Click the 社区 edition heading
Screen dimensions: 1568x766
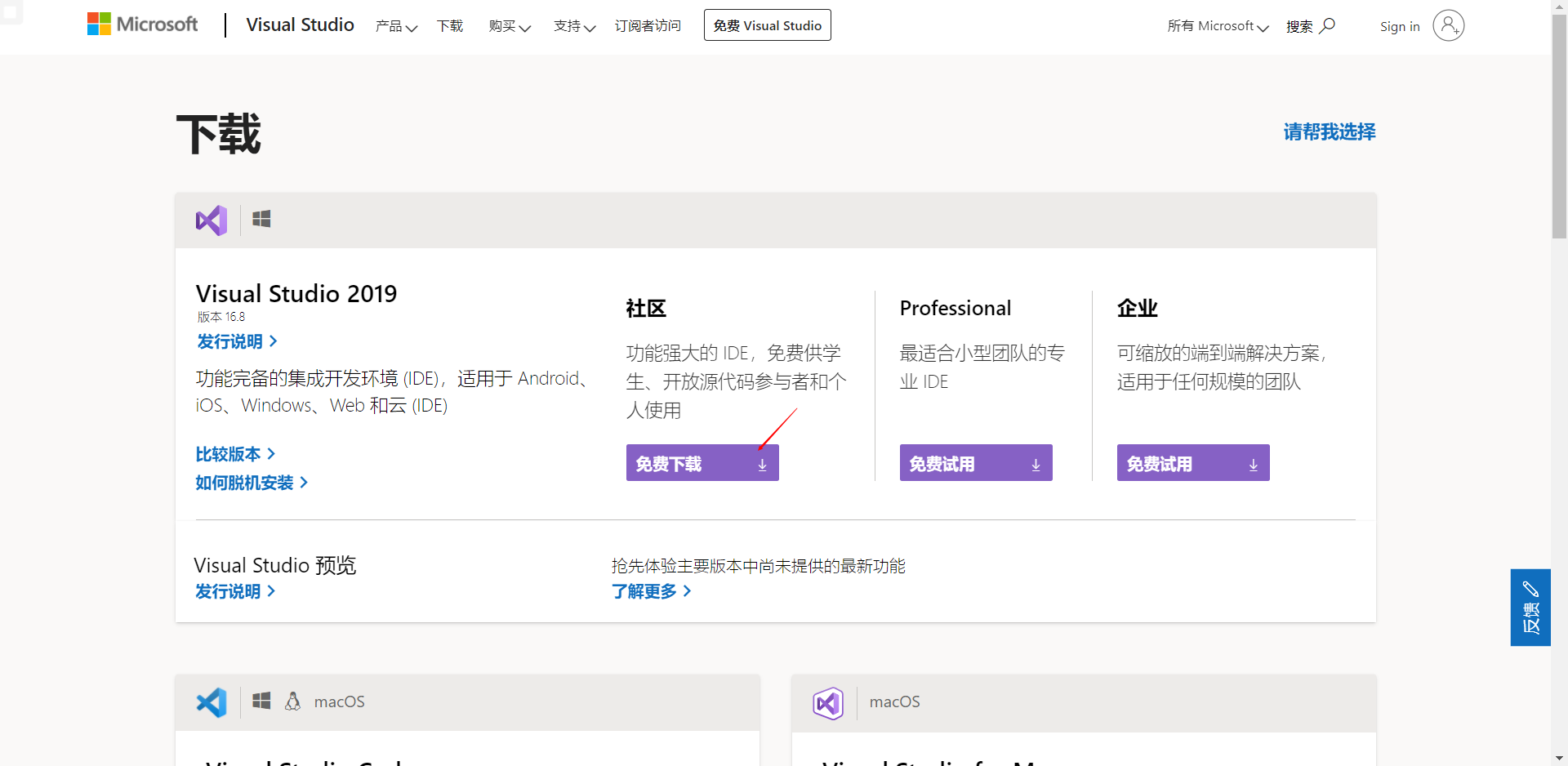[646, 308]
